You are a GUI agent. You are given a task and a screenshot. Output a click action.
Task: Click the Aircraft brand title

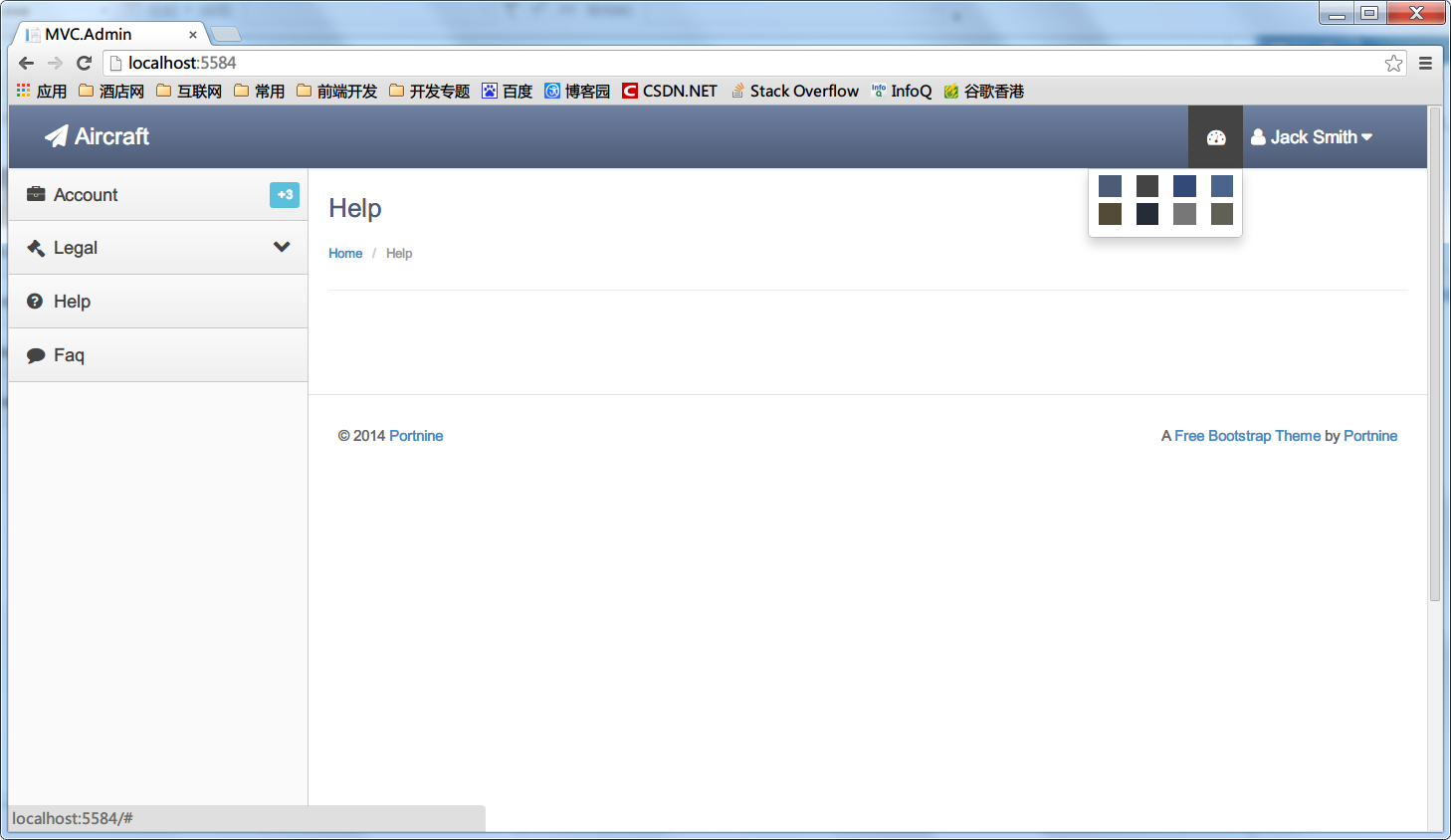click(x=111, y=136)
